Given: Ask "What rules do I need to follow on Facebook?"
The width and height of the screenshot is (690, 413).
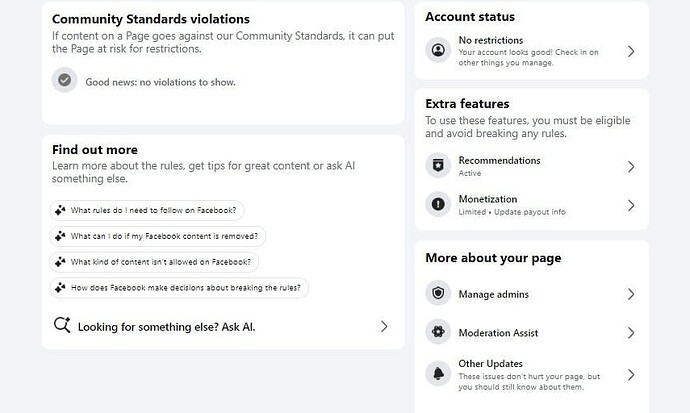Looking at the screenshot, I should tap(147, 210).
